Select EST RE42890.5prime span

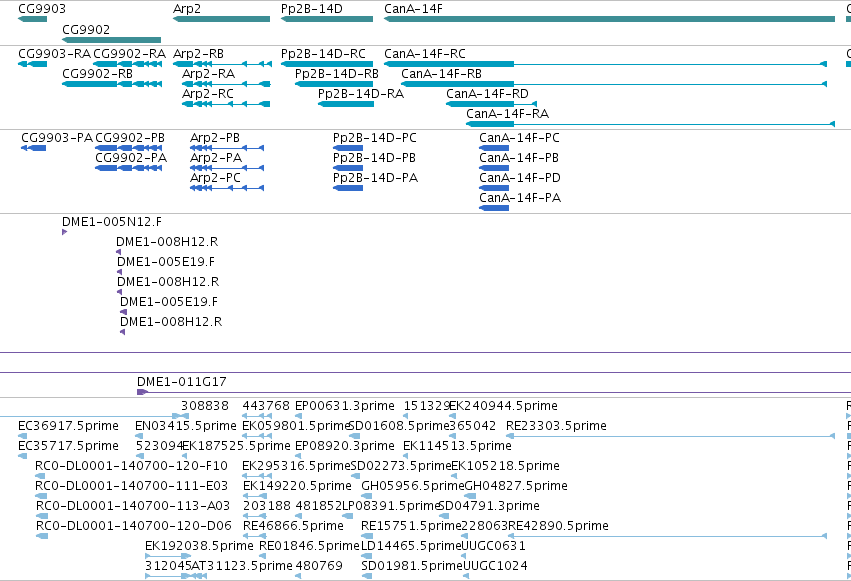[667, 536]
